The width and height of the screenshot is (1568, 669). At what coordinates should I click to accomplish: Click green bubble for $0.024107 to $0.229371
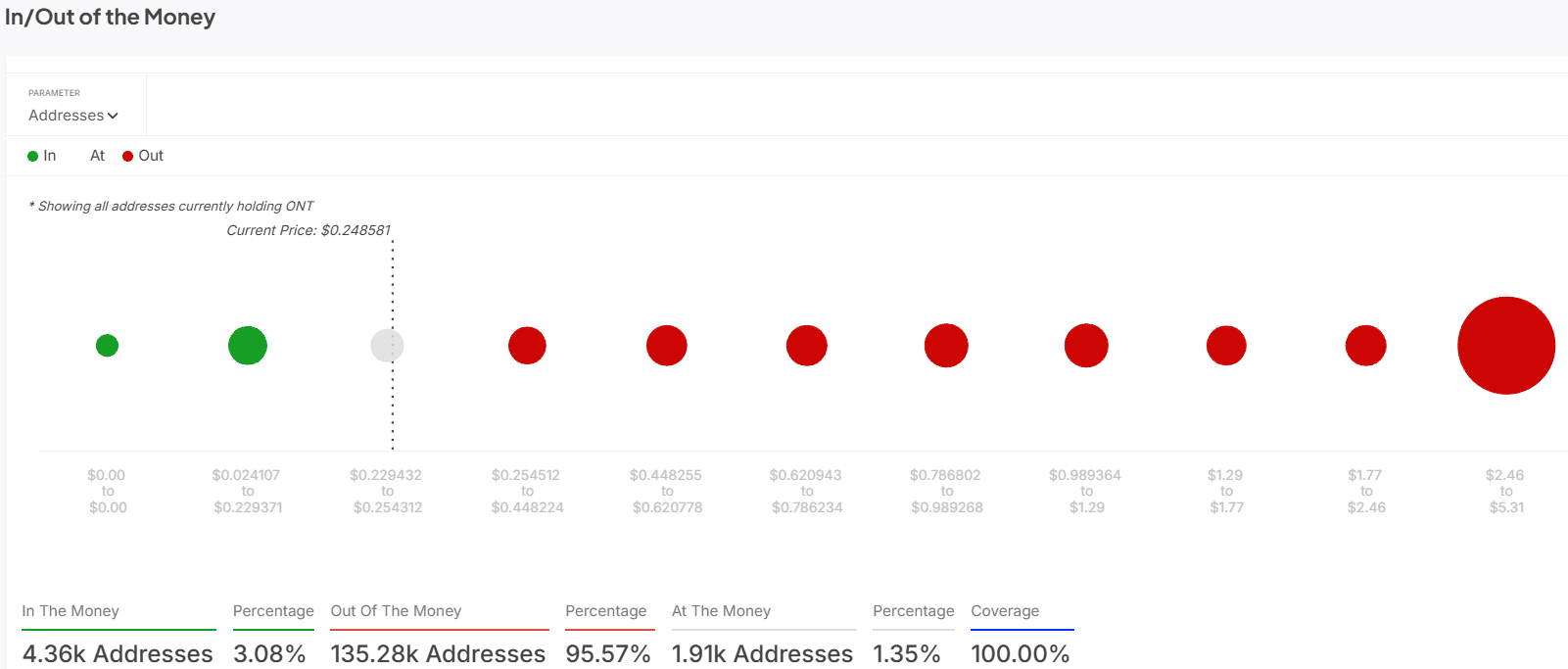pyautogui.click(x=248, y=346)
